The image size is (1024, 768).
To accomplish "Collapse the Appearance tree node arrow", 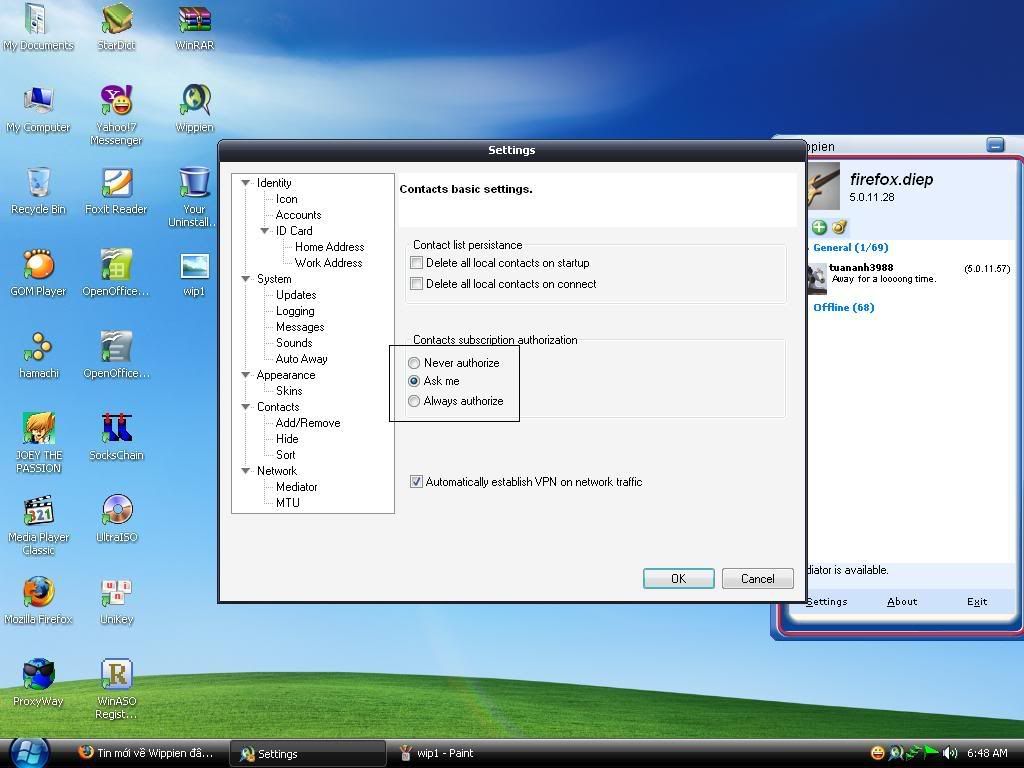I will coord(246,375).
